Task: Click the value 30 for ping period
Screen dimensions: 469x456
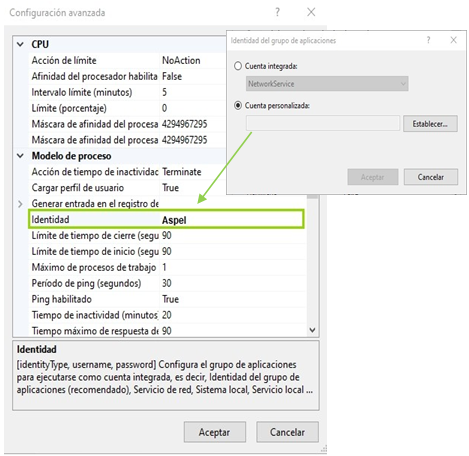Action: (167, 283)
